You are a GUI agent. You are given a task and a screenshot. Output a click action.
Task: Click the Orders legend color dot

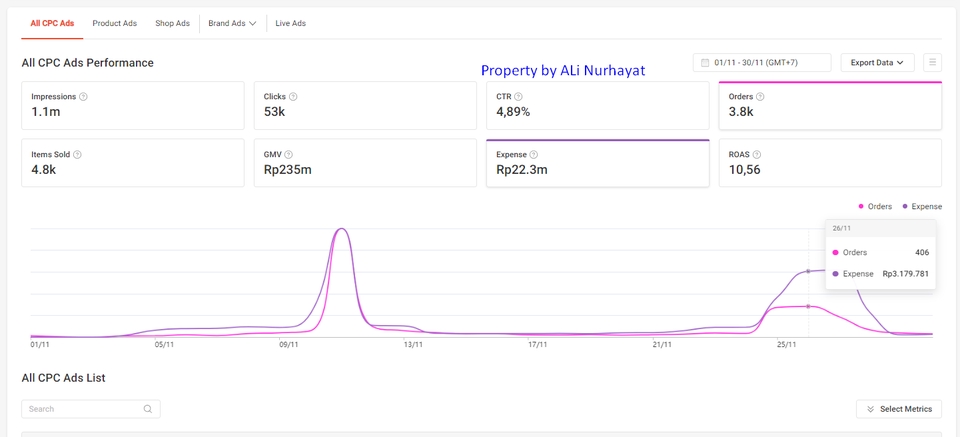(861, 207)
